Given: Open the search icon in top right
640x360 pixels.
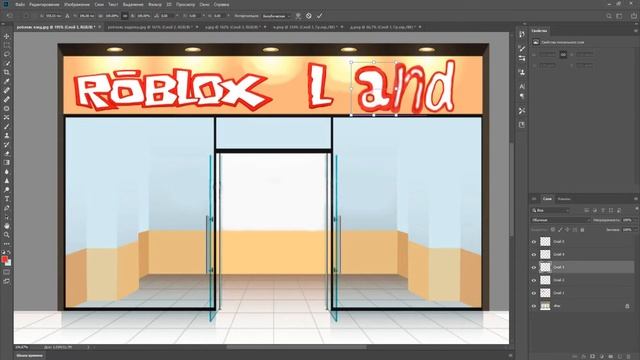Looking at the screenshot, I should [609, 16].
